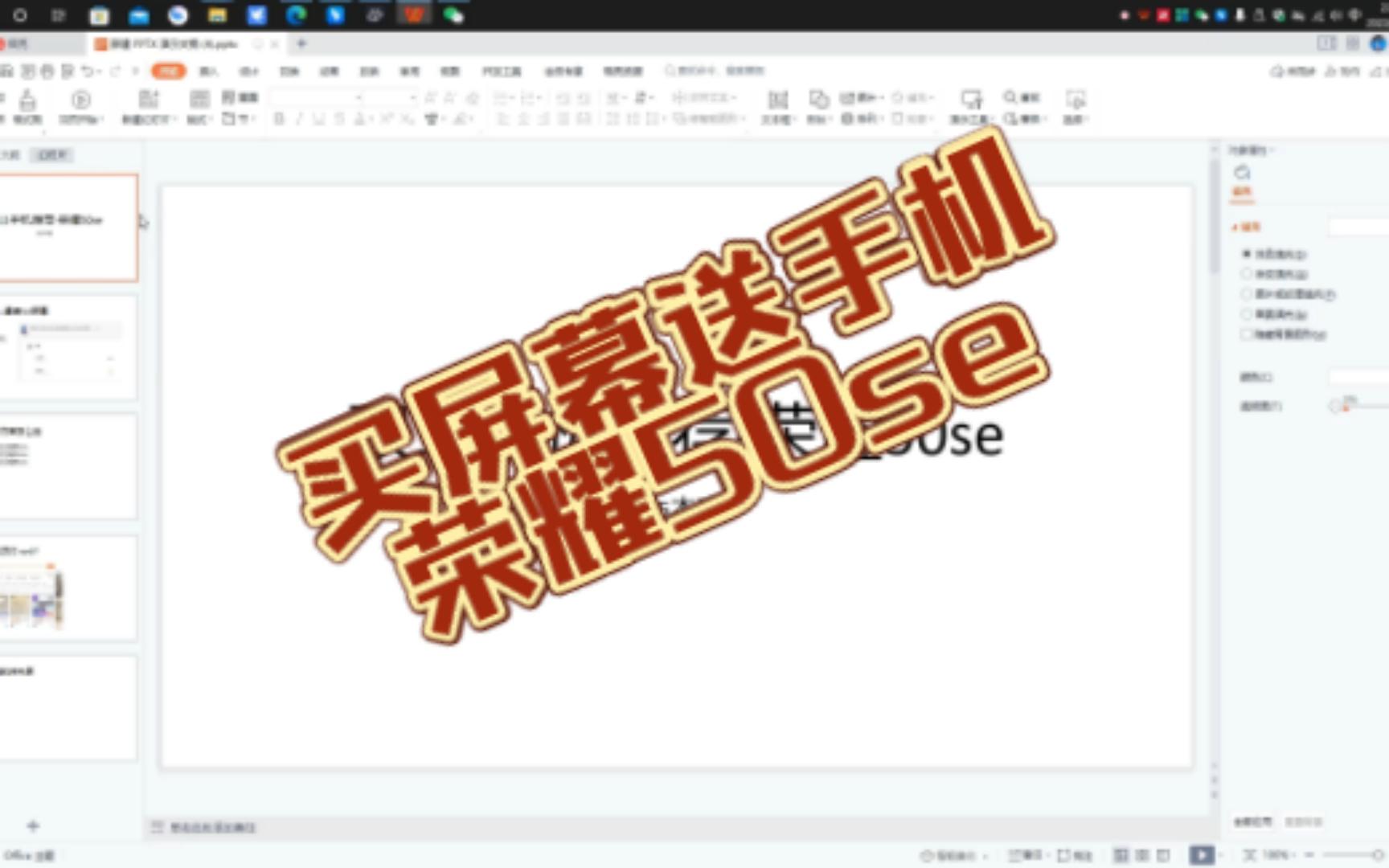Screen dimensions: 1389x868
Task: Open the Design ribbon tab
Action: pyautogui.click(x=249, y=72)
